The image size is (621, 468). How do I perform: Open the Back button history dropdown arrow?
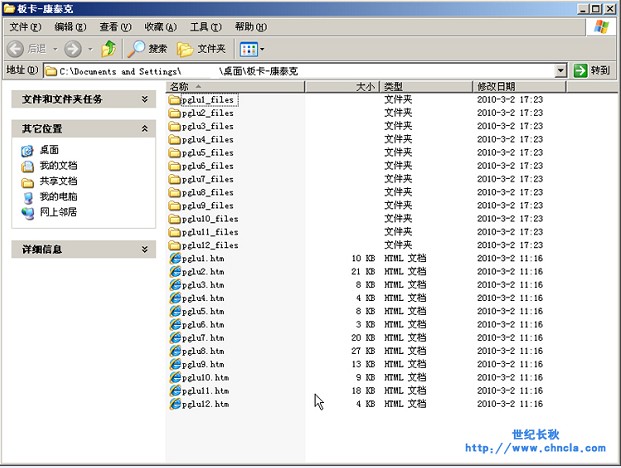tap(55, 49)
